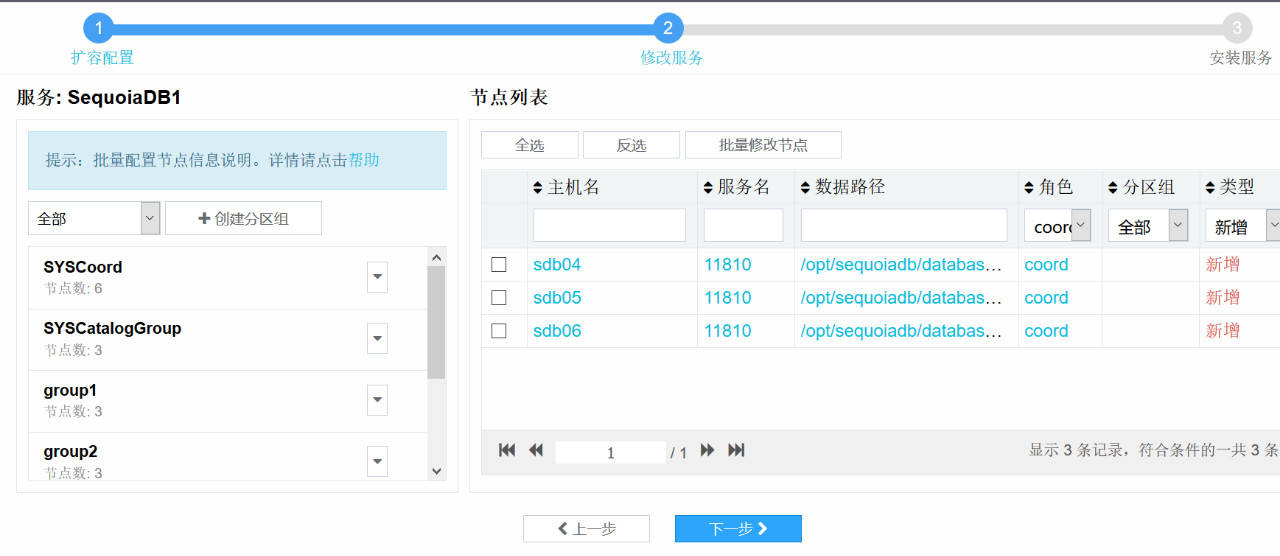
Task: Open the 帮助 link in the tip
Action: tap(364, 160)
